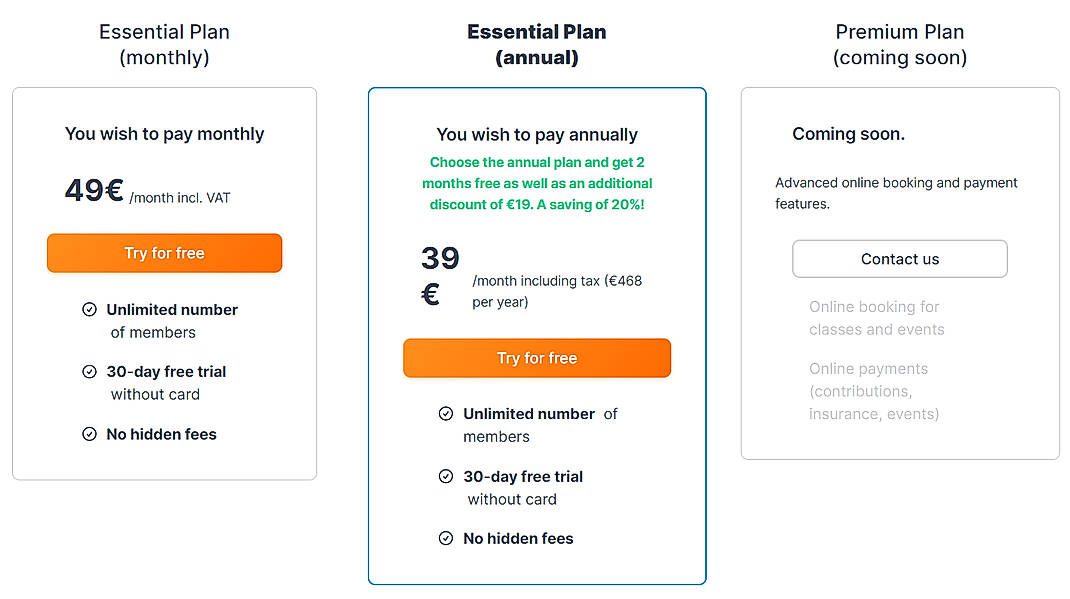Select the Essential Plan (monthly) heading

coord(164,44)
